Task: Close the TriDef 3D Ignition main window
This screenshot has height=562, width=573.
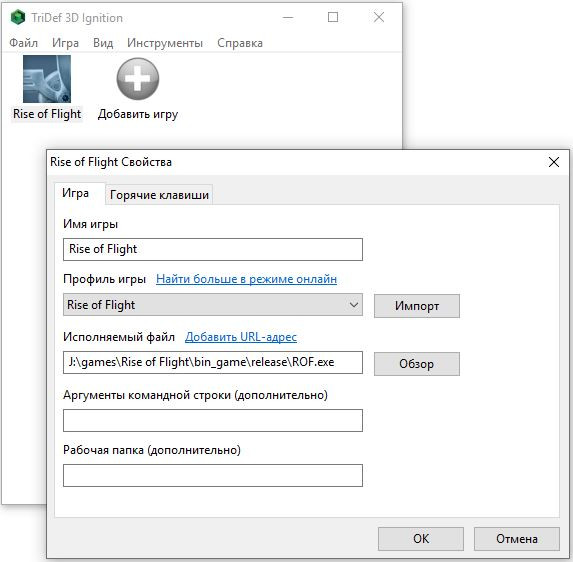Action: pyautogui.click(x=379, y=17)
